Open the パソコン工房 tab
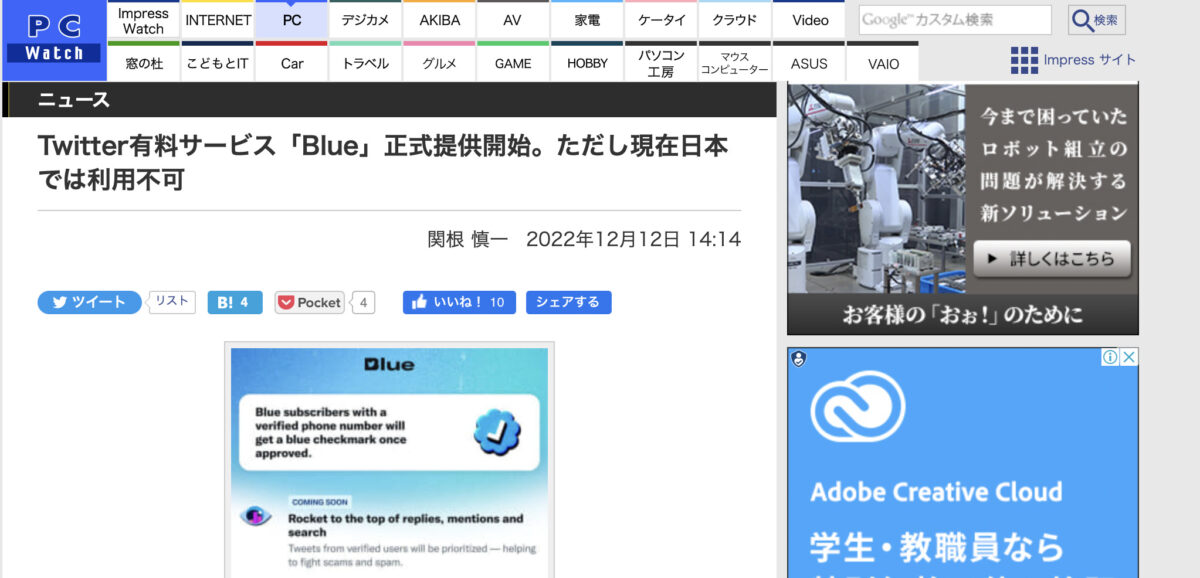Image resolution: width=1200 pixels, height=578 pixels. coord(661,62)
